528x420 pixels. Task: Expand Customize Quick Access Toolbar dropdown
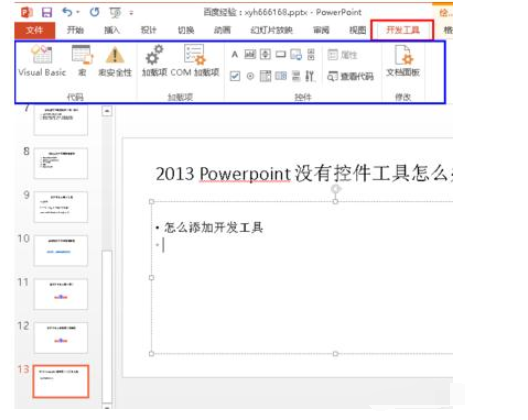tap(131, 13)
